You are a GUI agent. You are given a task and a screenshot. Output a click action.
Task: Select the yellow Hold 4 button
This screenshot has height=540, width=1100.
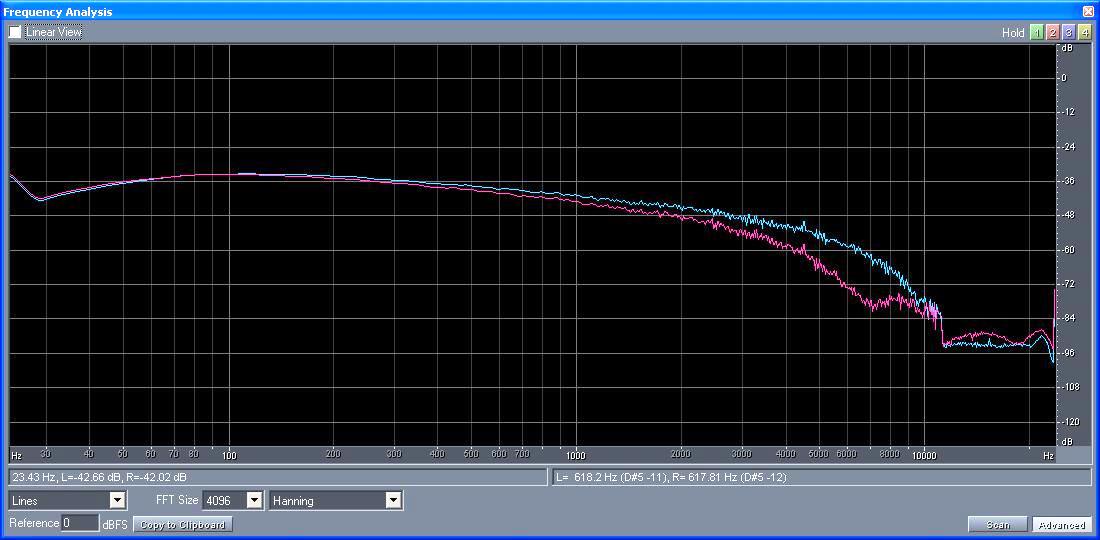tap(1085, 32)
